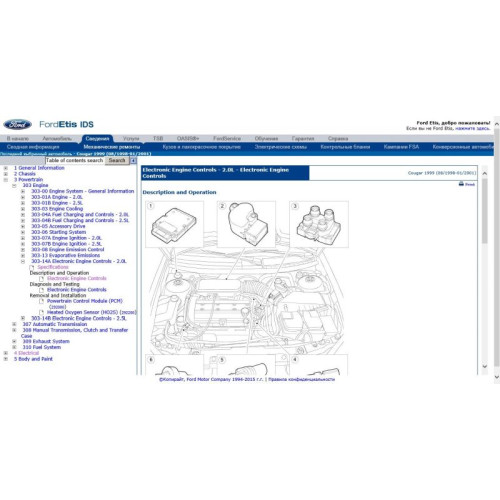This screenshot has width=500, height=500.
Task: Open Кузов и лакокрасочное покрытие submenu
Action: click(202, 147)
